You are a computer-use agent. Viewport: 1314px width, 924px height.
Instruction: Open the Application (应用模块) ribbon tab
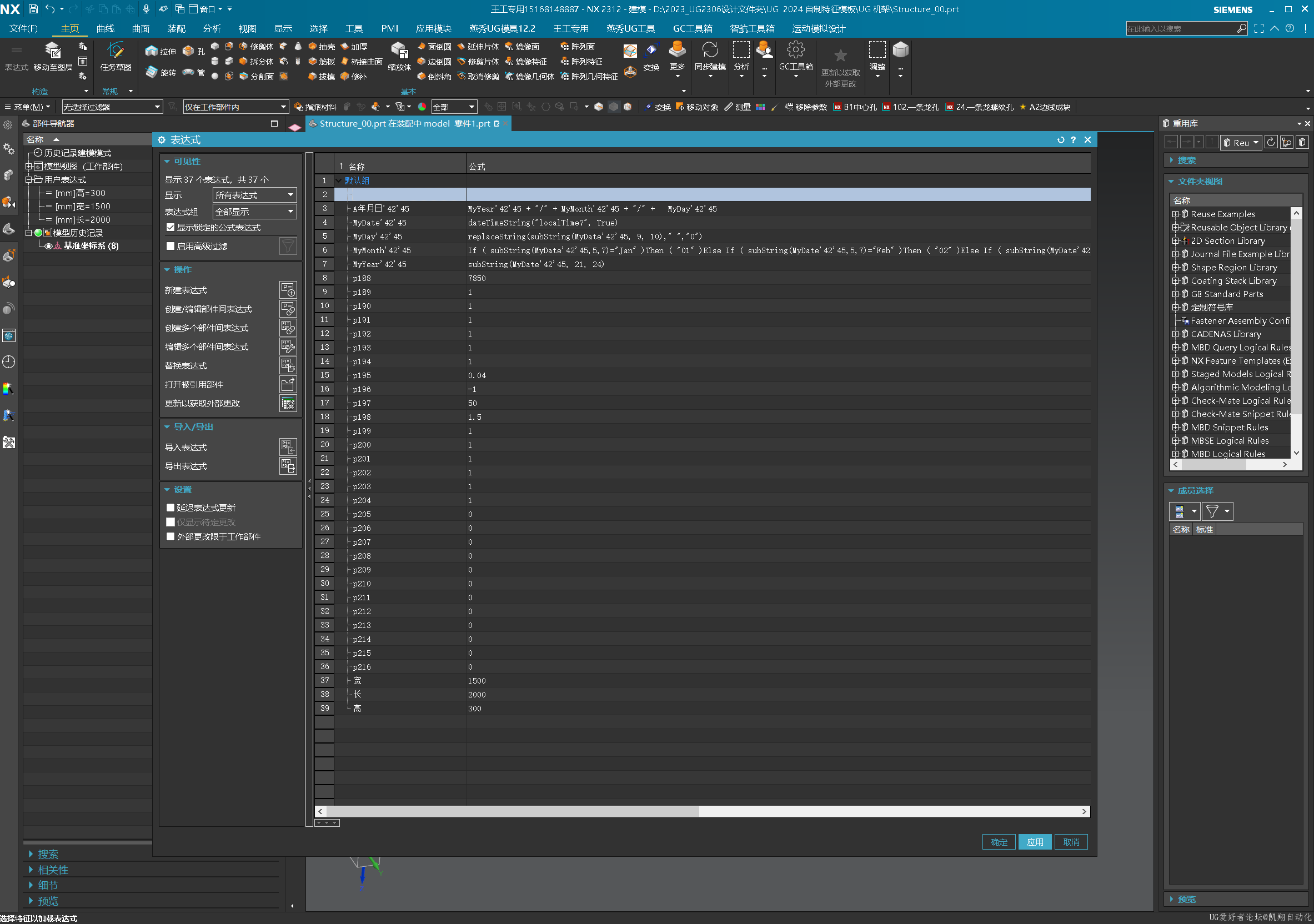pyautogui.click(x=433, y=29)
